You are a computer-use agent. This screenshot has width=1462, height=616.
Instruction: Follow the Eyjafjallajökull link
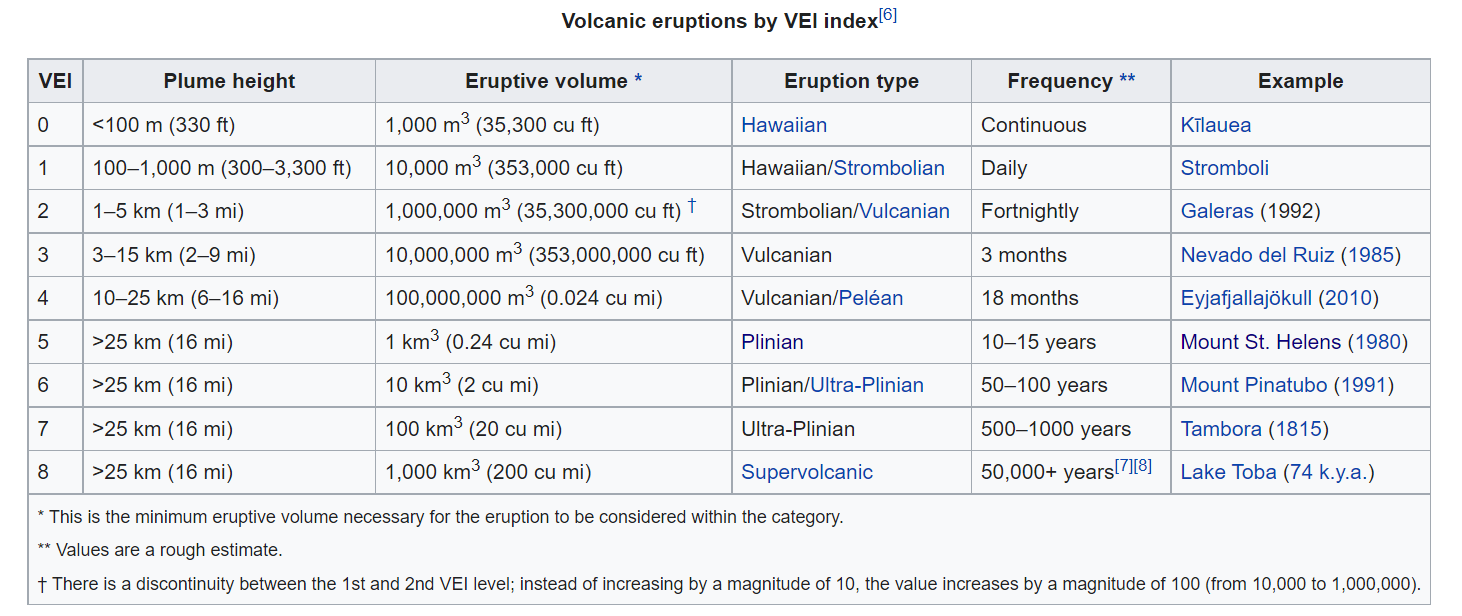point(1247,298)
